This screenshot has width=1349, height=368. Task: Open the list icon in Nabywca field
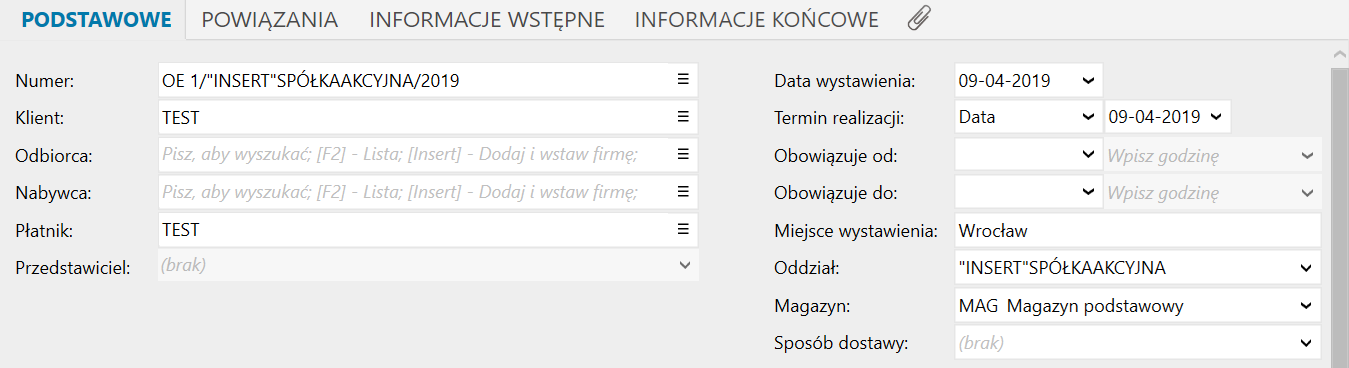pos(684,191)
